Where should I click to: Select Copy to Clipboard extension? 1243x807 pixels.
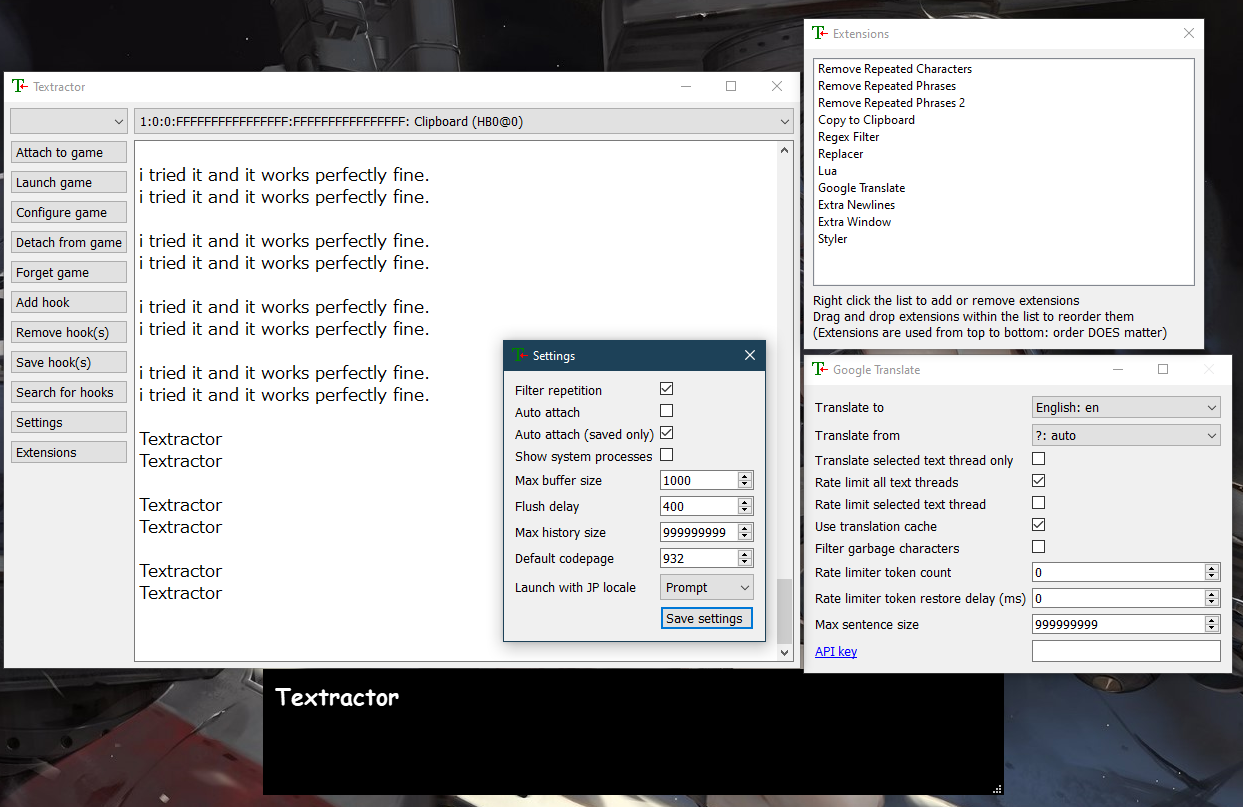pyautogui.click(x=866, y=120)
